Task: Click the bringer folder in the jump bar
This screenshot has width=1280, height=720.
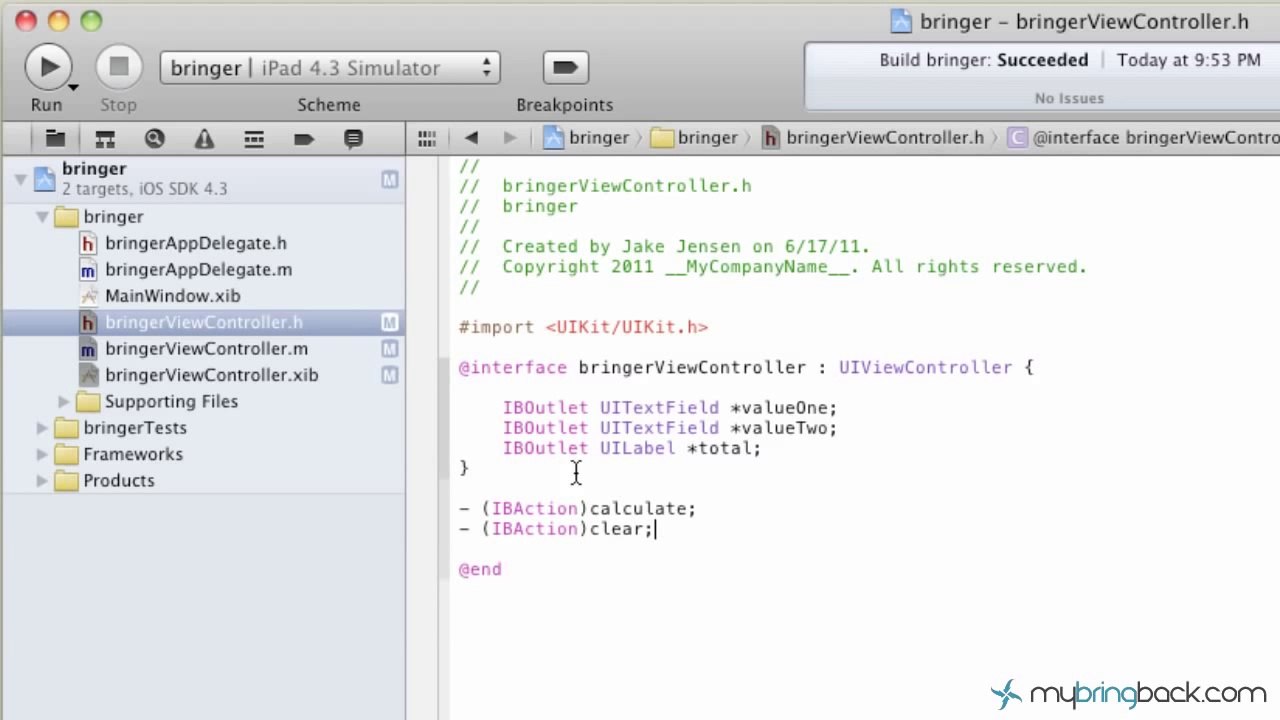Action: [x=695, y=138]
